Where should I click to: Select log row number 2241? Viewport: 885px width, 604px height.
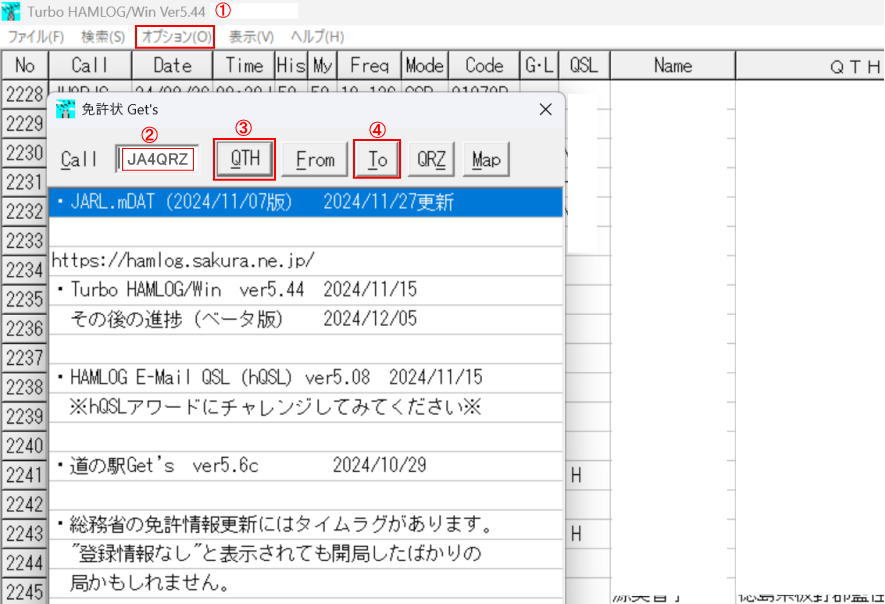pyautogui.click(x=25, y=475)
